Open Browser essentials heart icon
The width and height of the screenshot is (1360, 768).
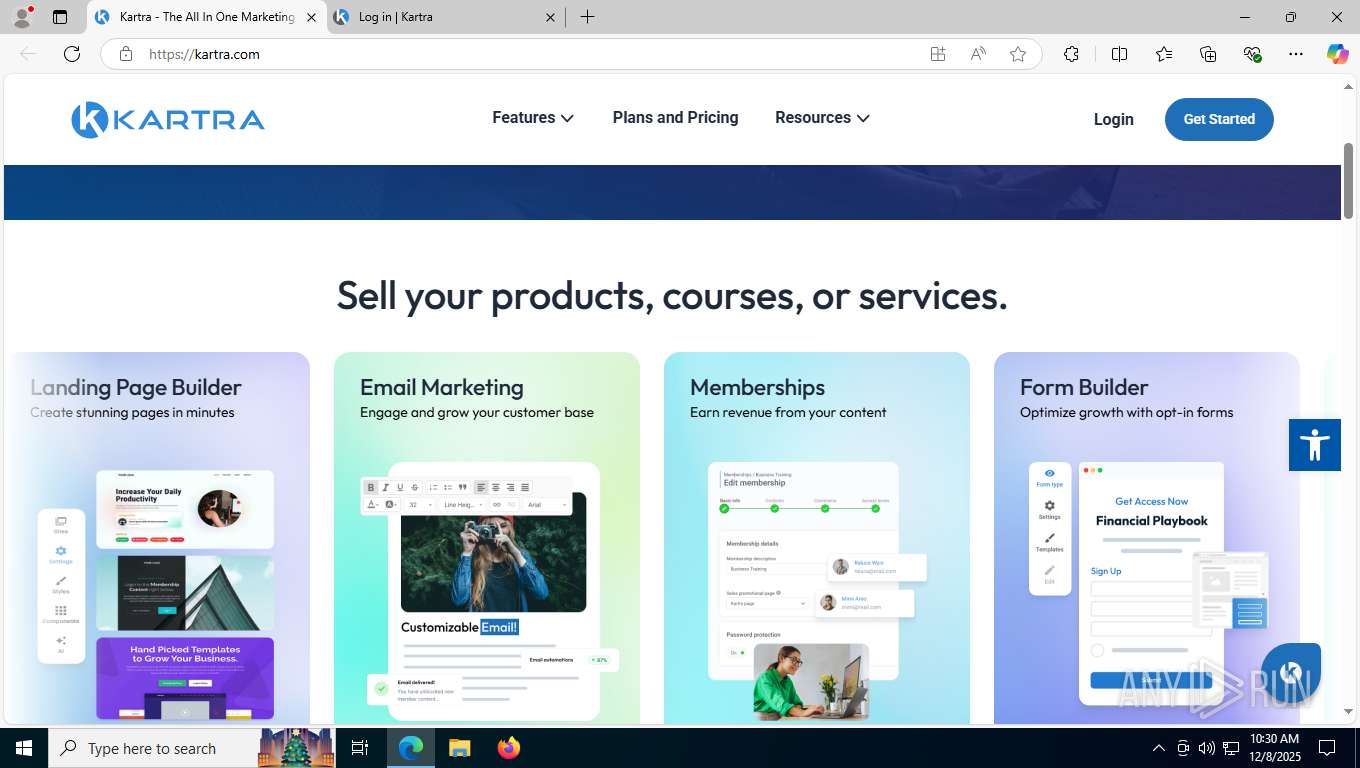1252,54
